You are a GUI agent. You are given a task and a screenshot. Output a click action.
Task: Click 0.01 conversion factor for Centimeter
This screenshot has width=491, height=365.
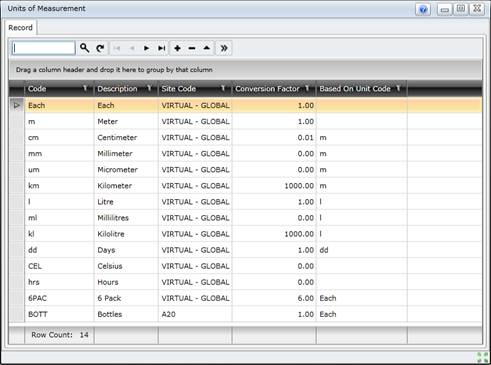coord(274,138)
